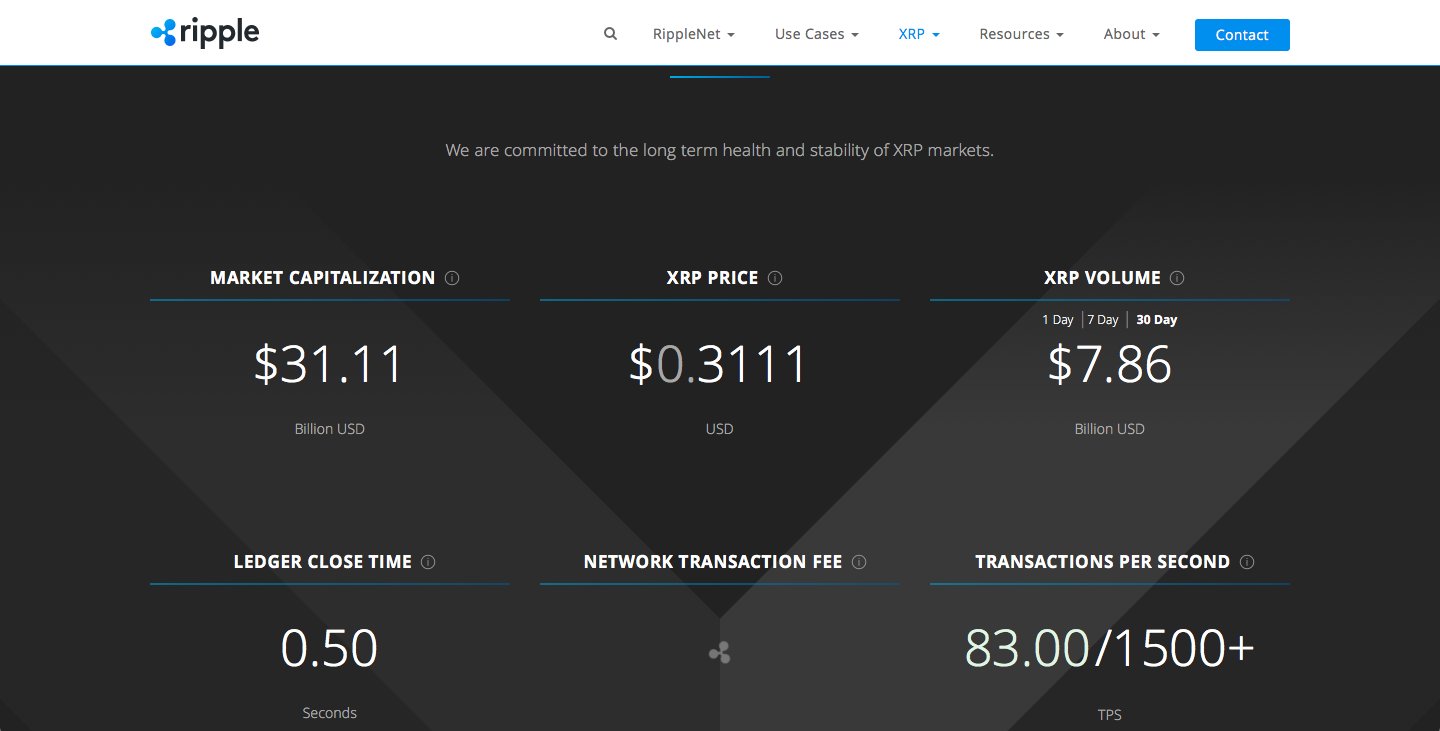Click the TRANSACTIONS PER SECOND heading

(1102, 562)
